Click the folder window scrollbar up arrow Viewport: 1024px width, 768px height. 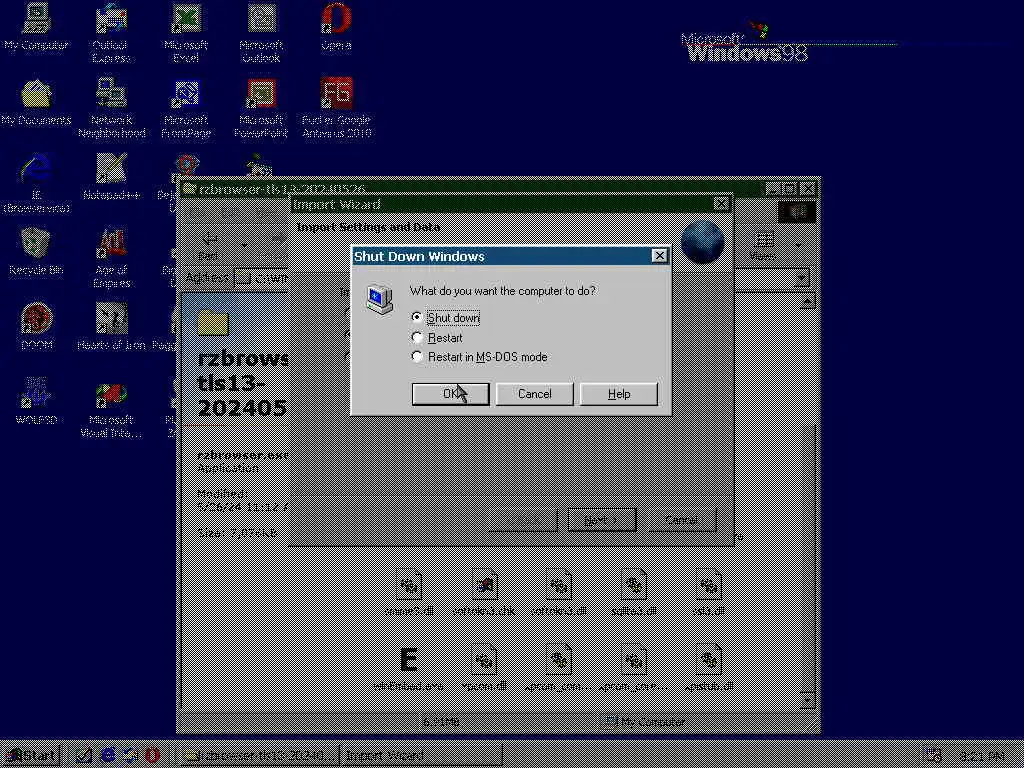point(807,301)
